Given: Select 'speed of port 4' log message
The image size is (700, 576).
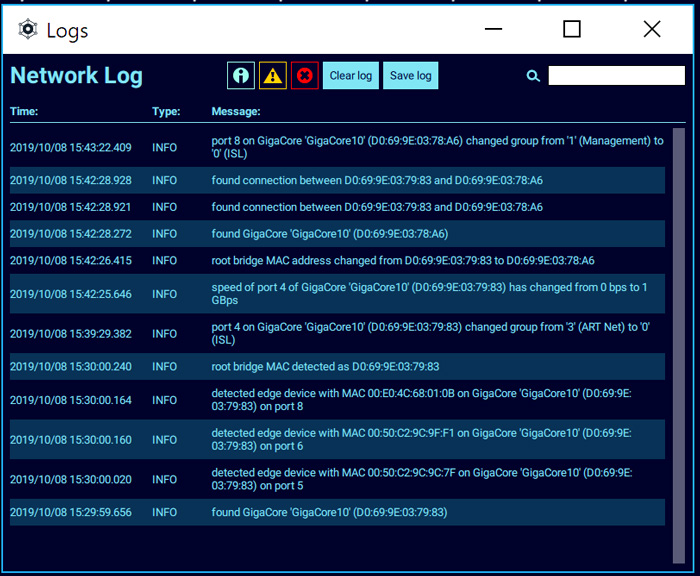Looking at the screenshot, I should pos(429,294).
